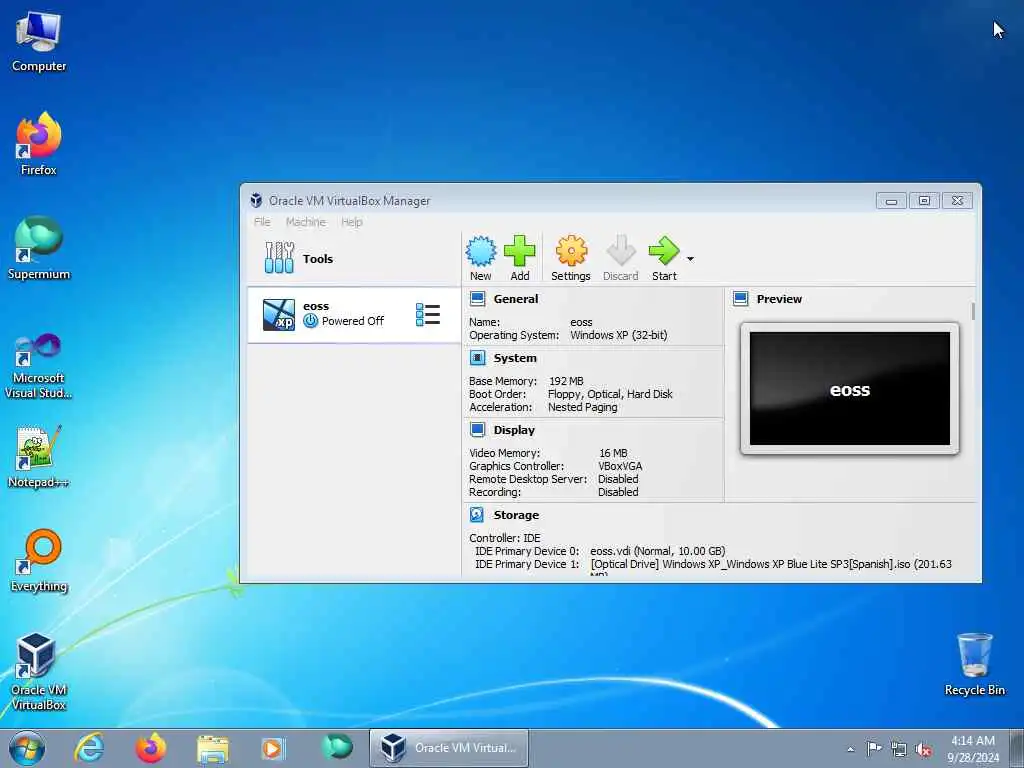Open the Help menu

(x=351, y=222)
